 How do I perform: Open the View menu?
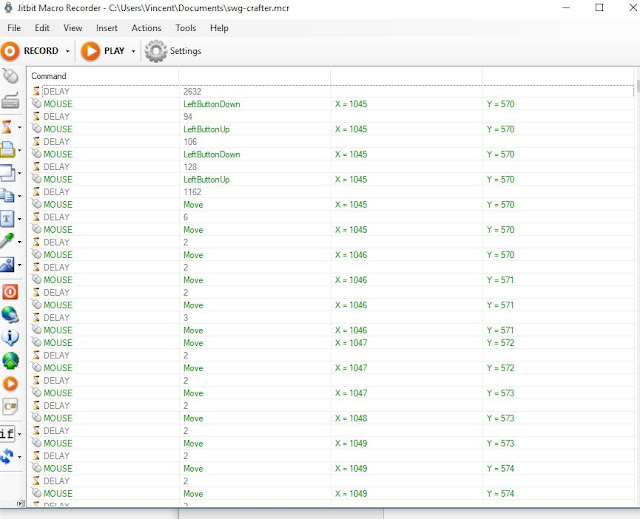pyautogui.click(x=73, y=28)
